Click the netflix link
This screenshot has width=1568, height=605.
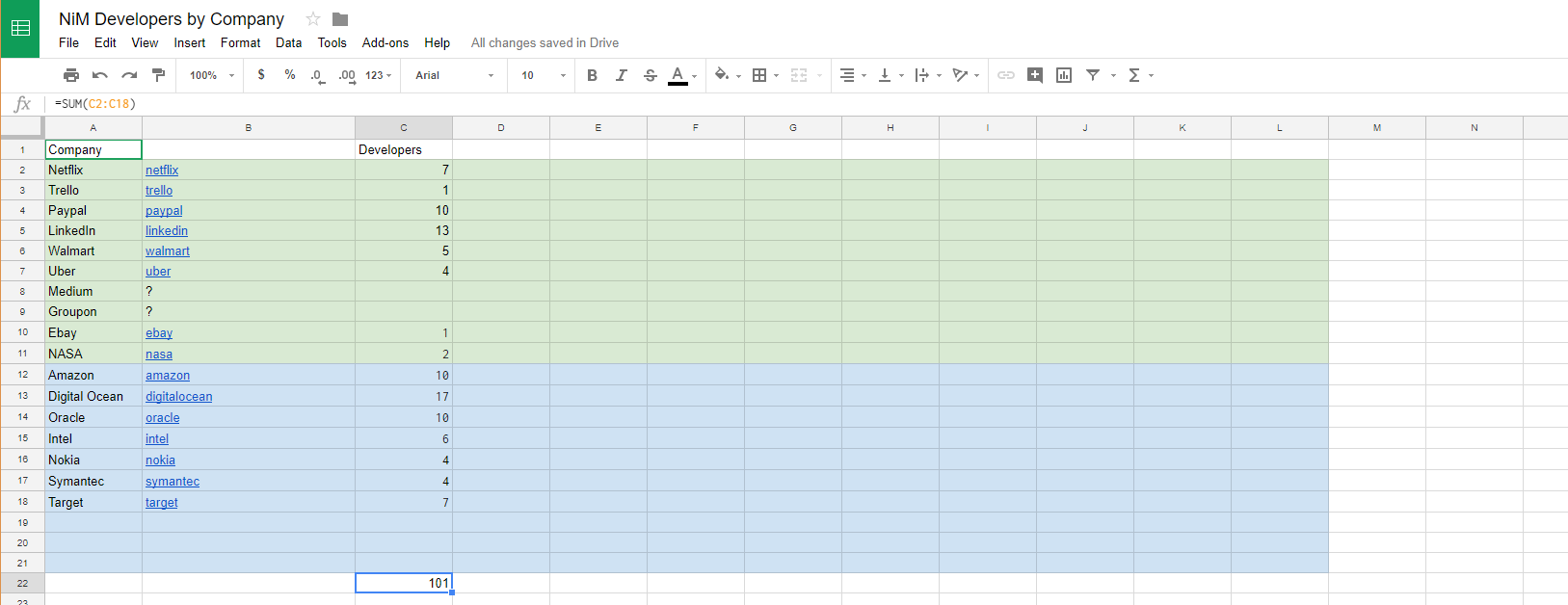tap(162, 171)
